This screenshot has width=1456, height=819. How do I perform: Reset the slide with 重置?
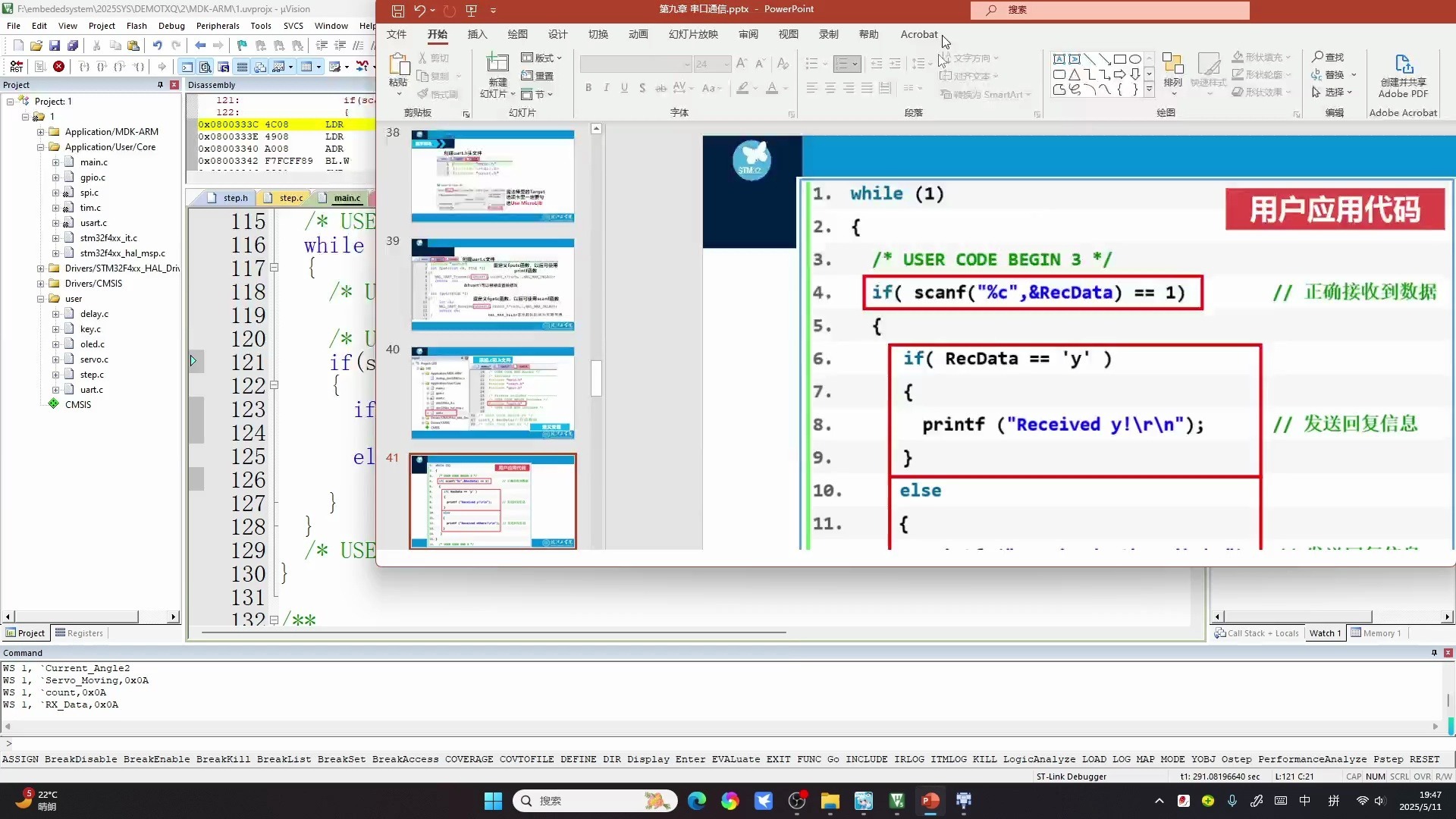coord(537,76)
